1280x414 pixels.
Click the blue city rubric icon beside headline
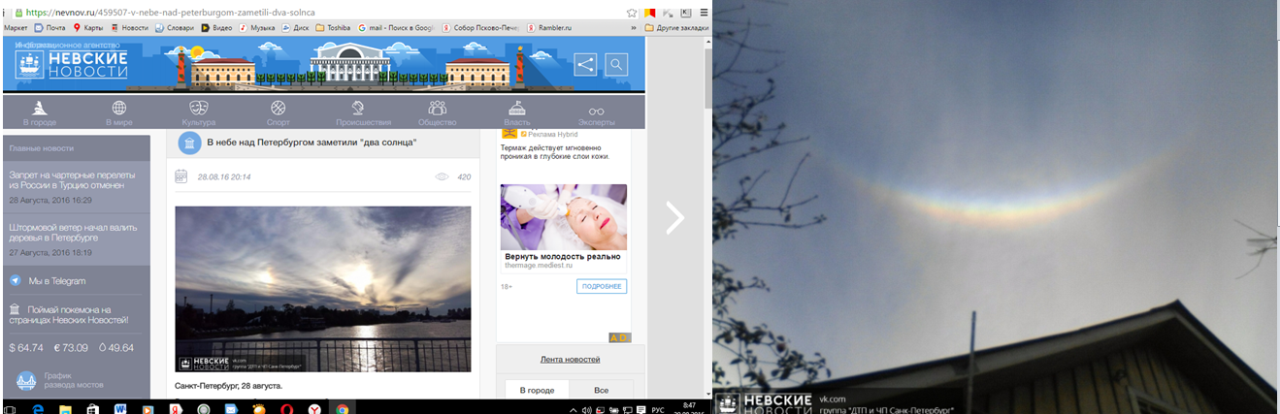coord(188,143)
